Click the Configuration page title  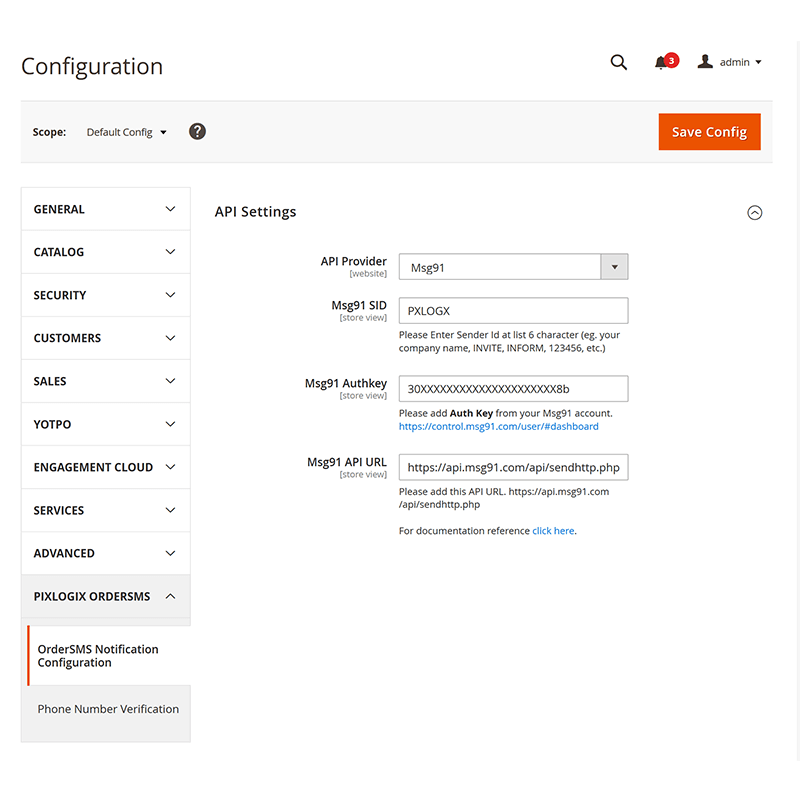pos(92,66)
